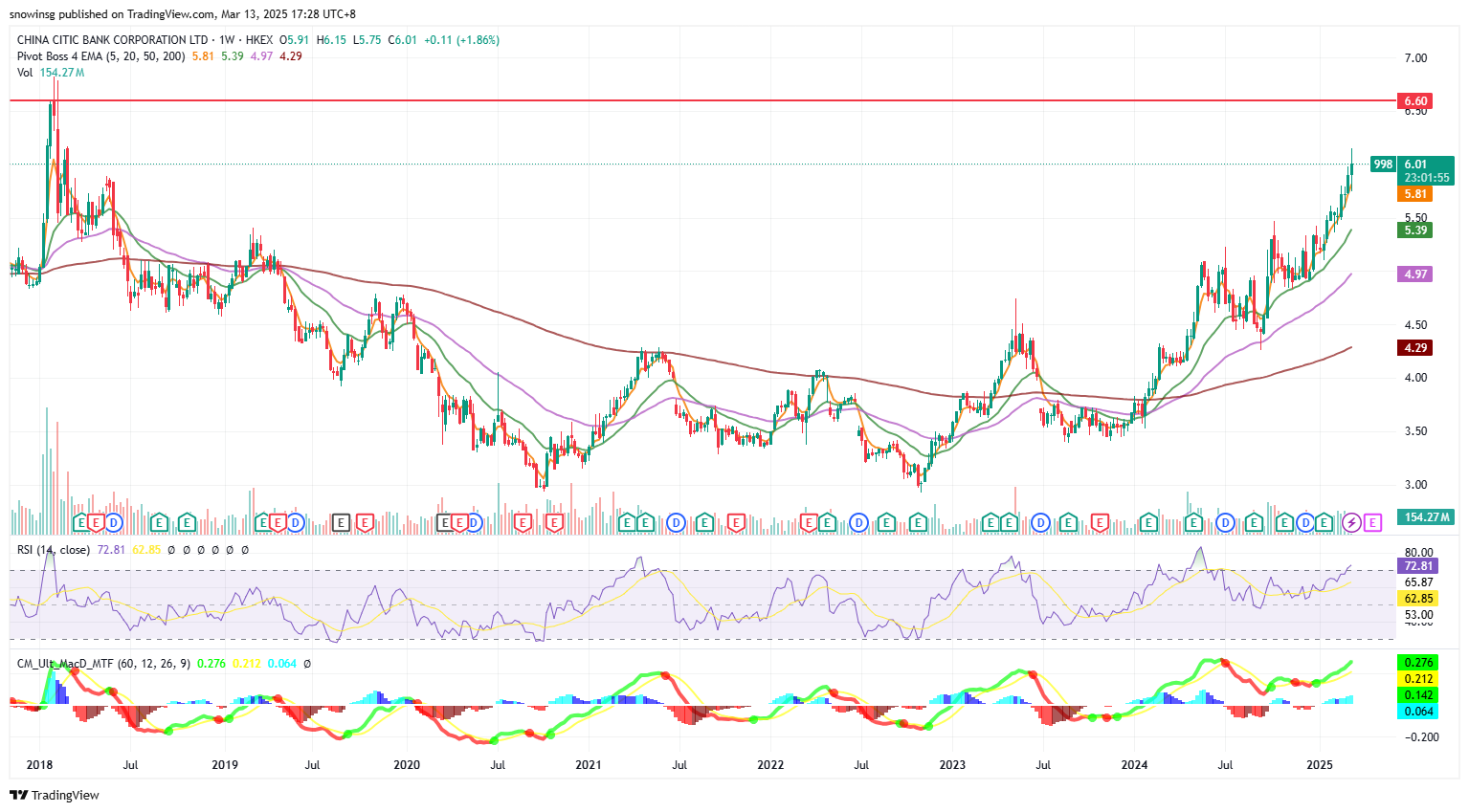This screenshot has width=1469, height=812.
Task: Select the red 6.60 horizontal line price label
Action: tap(1414, 100)
